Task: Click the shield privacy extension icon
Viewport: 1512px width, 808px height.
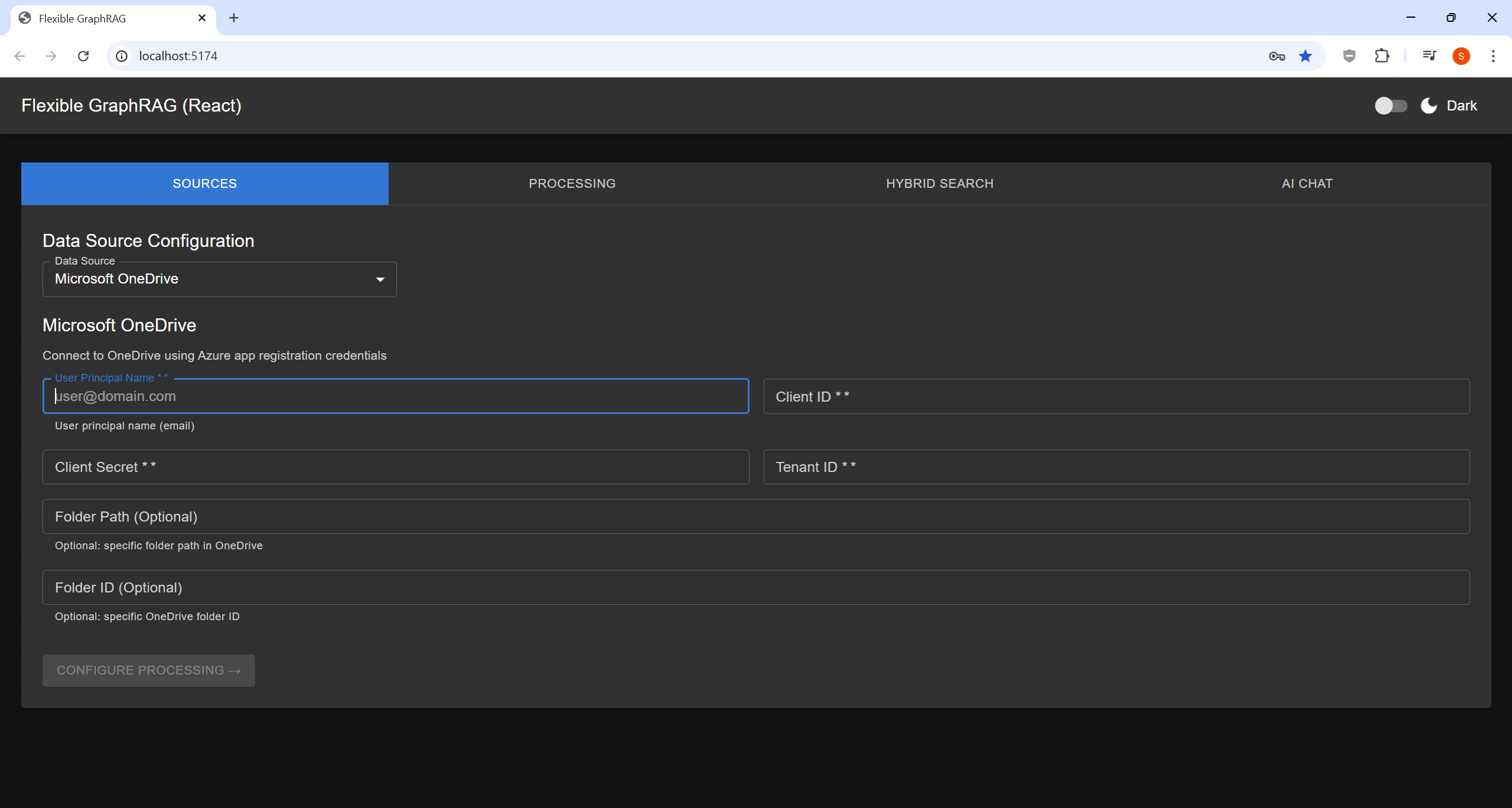Action: (x=1348, y=56)
